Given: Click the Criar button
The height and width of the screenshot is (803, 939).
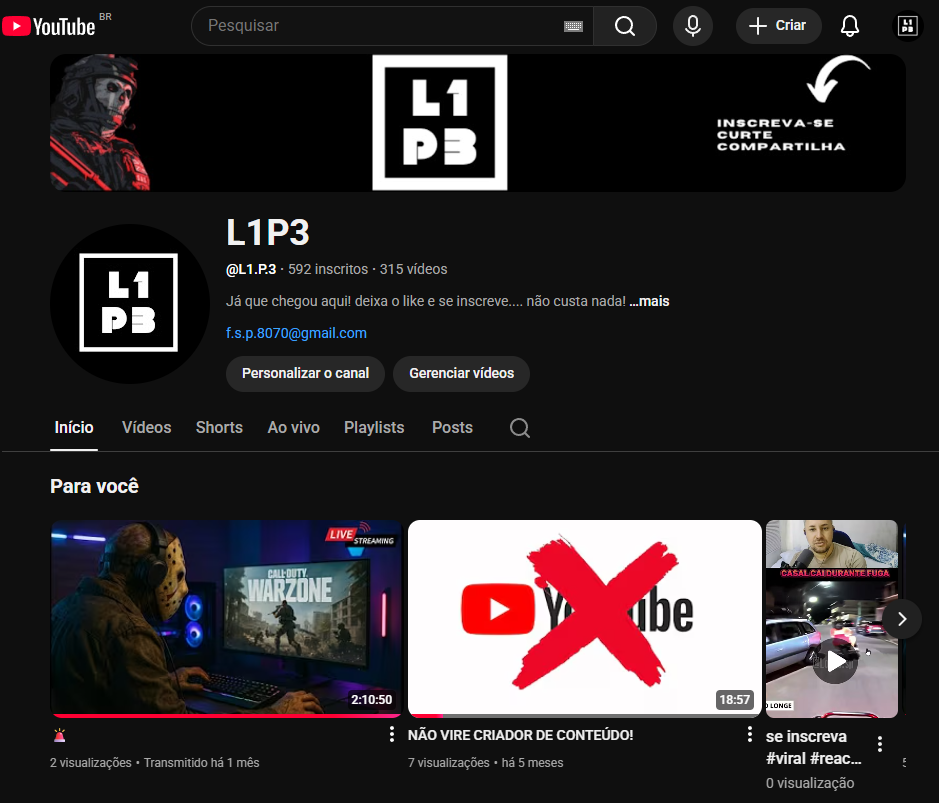Looking at the screenshot, I should coord(779,26).
